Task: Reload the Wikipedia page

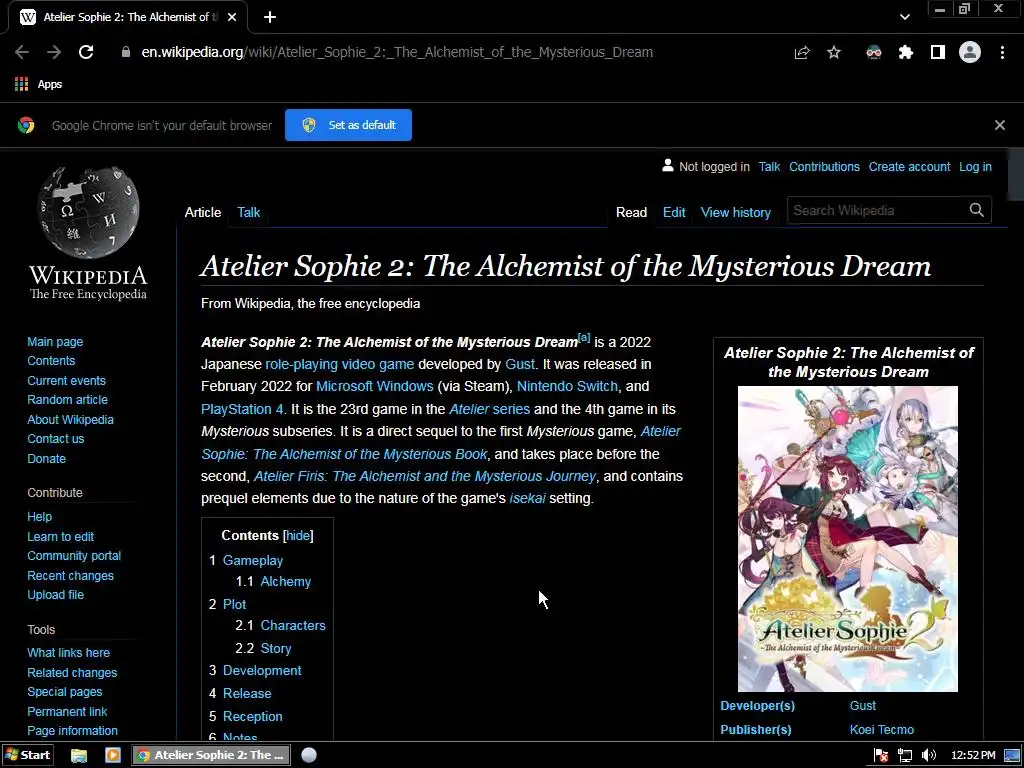Action: pyautogui.click(x=86, y=52)
